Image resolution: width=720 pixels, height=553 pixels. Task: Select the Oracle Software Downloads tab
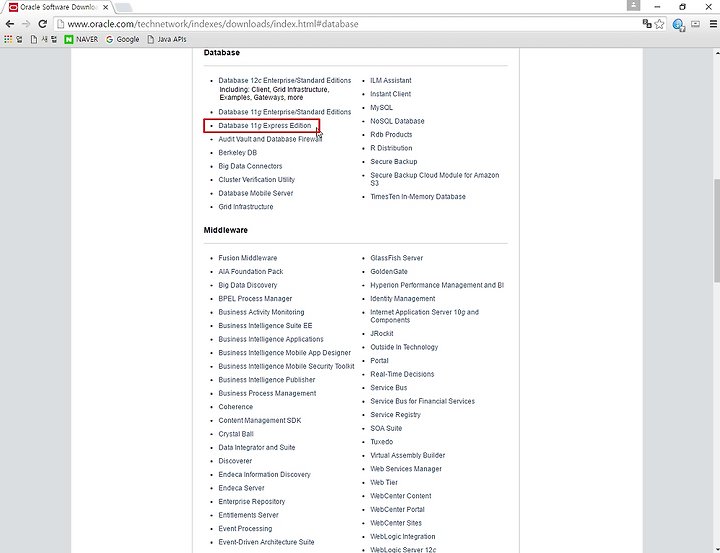[58, 7]
